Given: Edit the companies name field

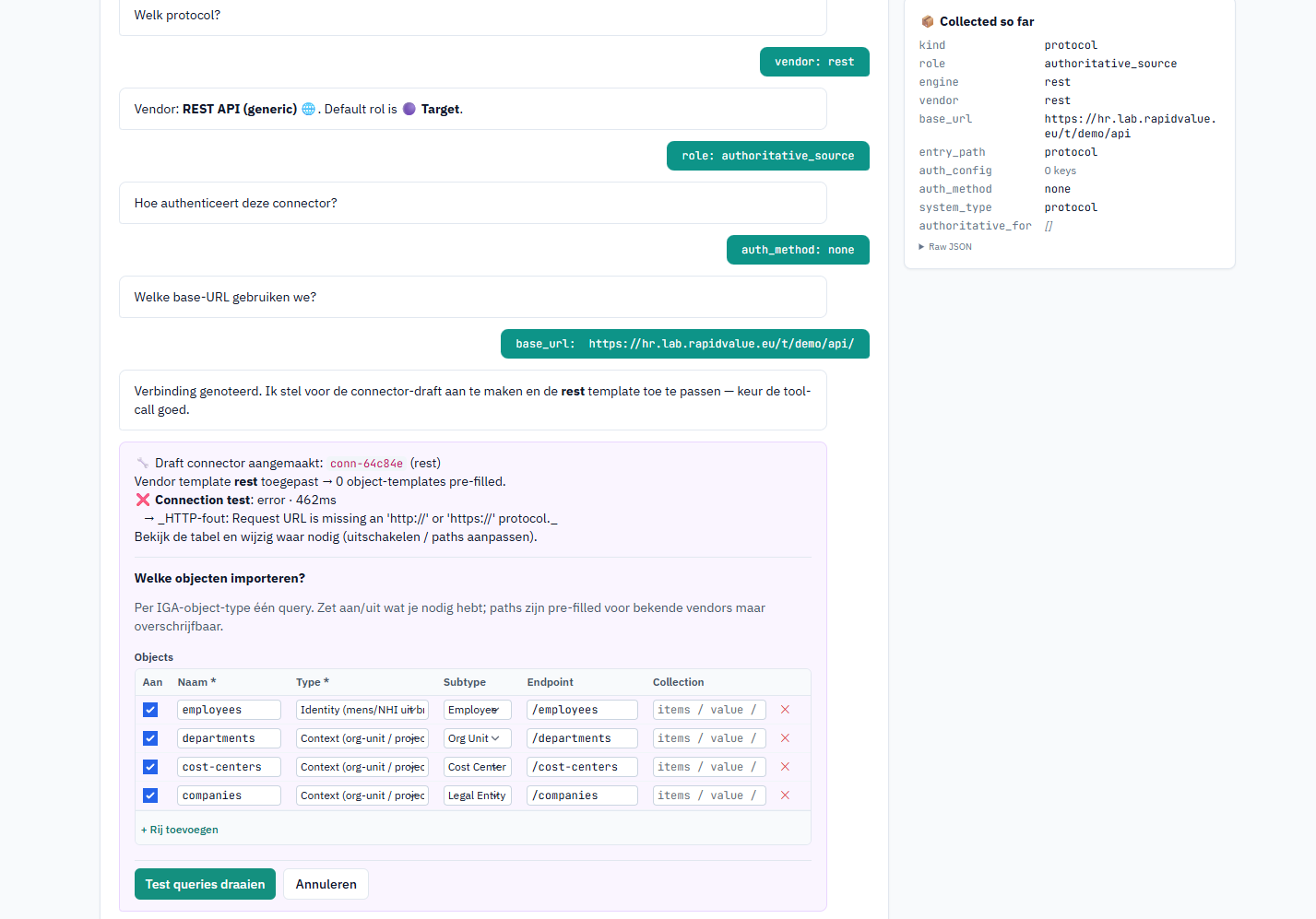Looking at the screenshot, I should pyautogui.click(x=229, y=795).
